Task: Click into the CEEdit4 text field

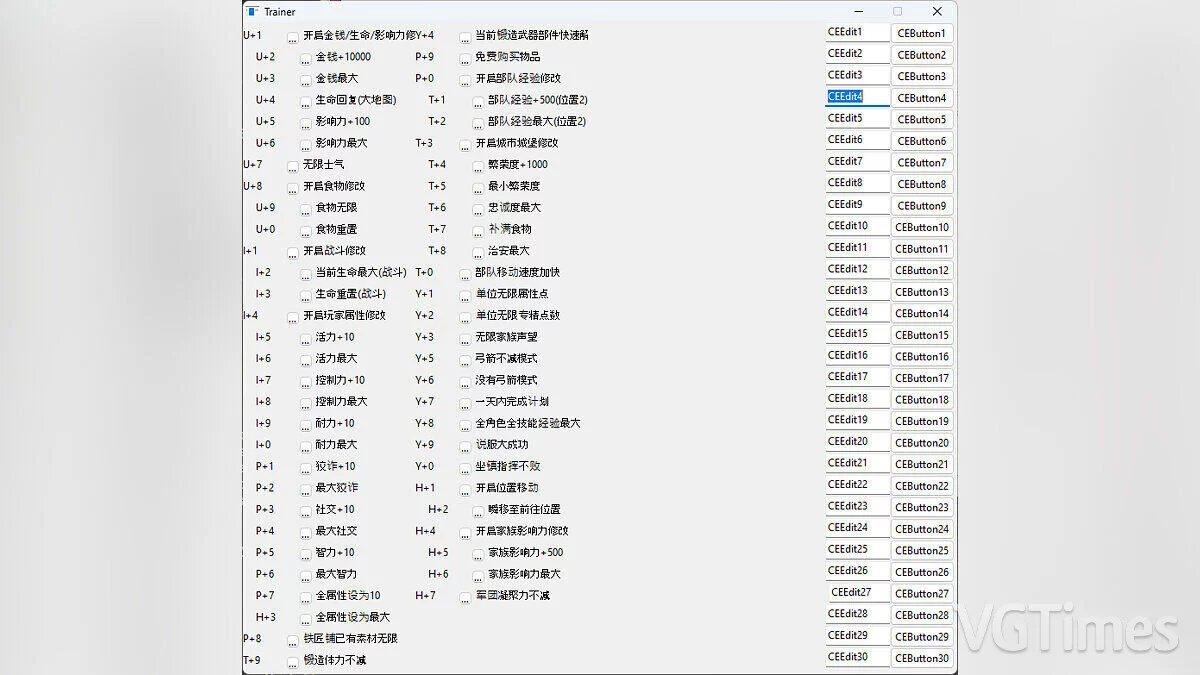Action: tap(857, 97)
